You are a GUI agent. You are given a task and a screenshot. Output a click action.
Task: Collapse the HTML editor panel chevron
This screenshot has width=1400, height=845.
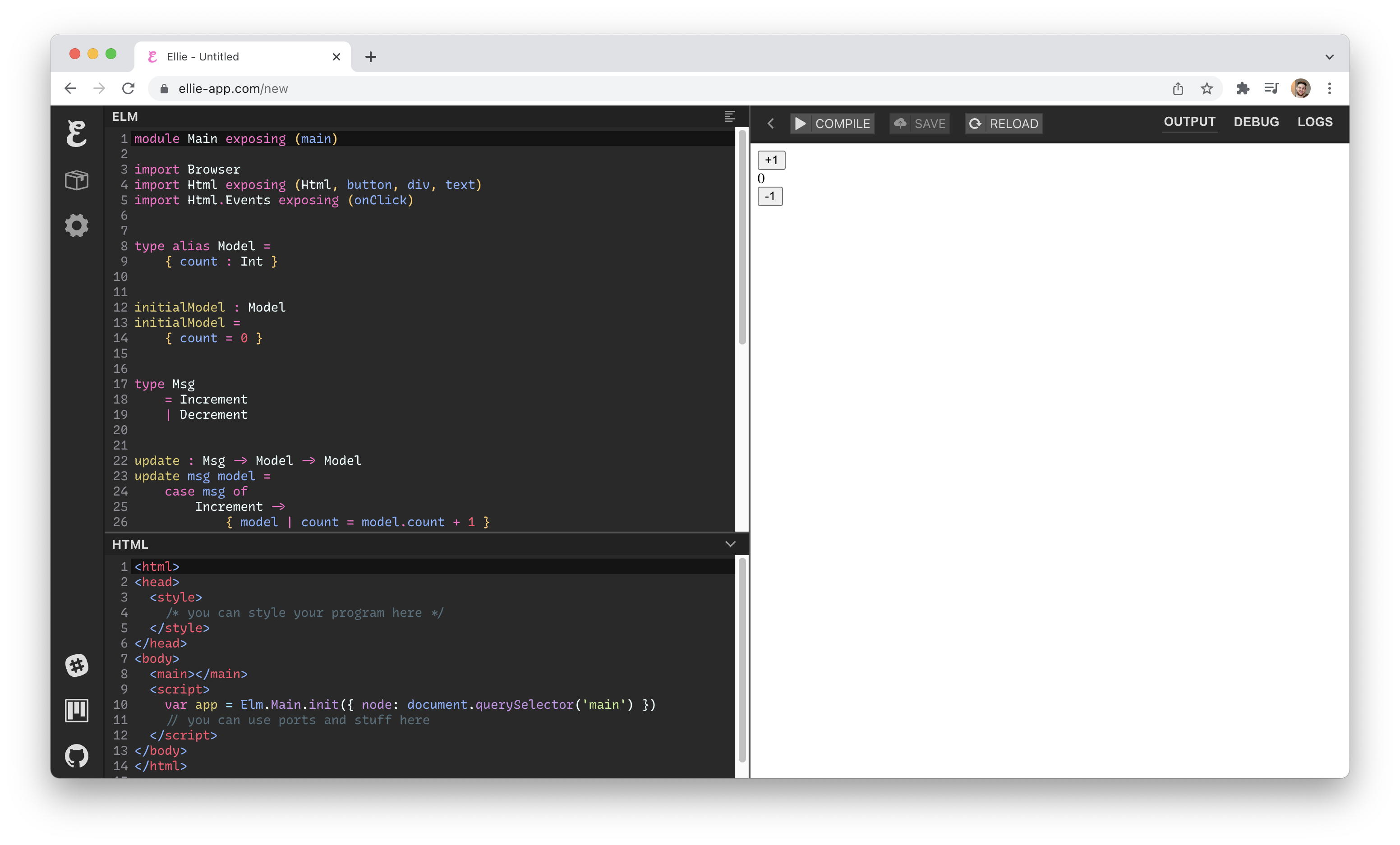click(x=730, y=544)
